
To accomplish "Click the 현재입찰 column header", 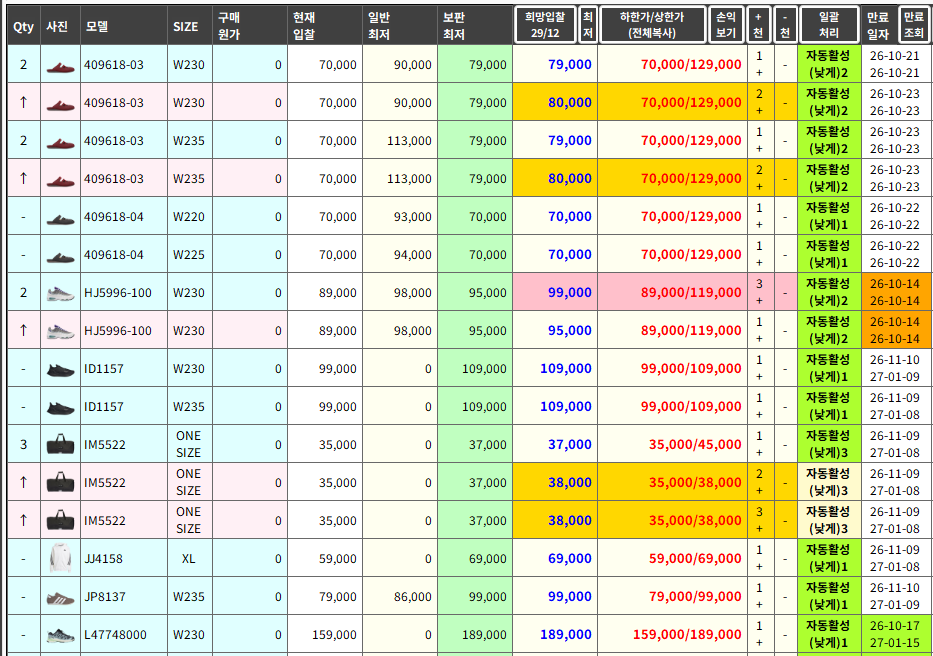I will 325,26.
